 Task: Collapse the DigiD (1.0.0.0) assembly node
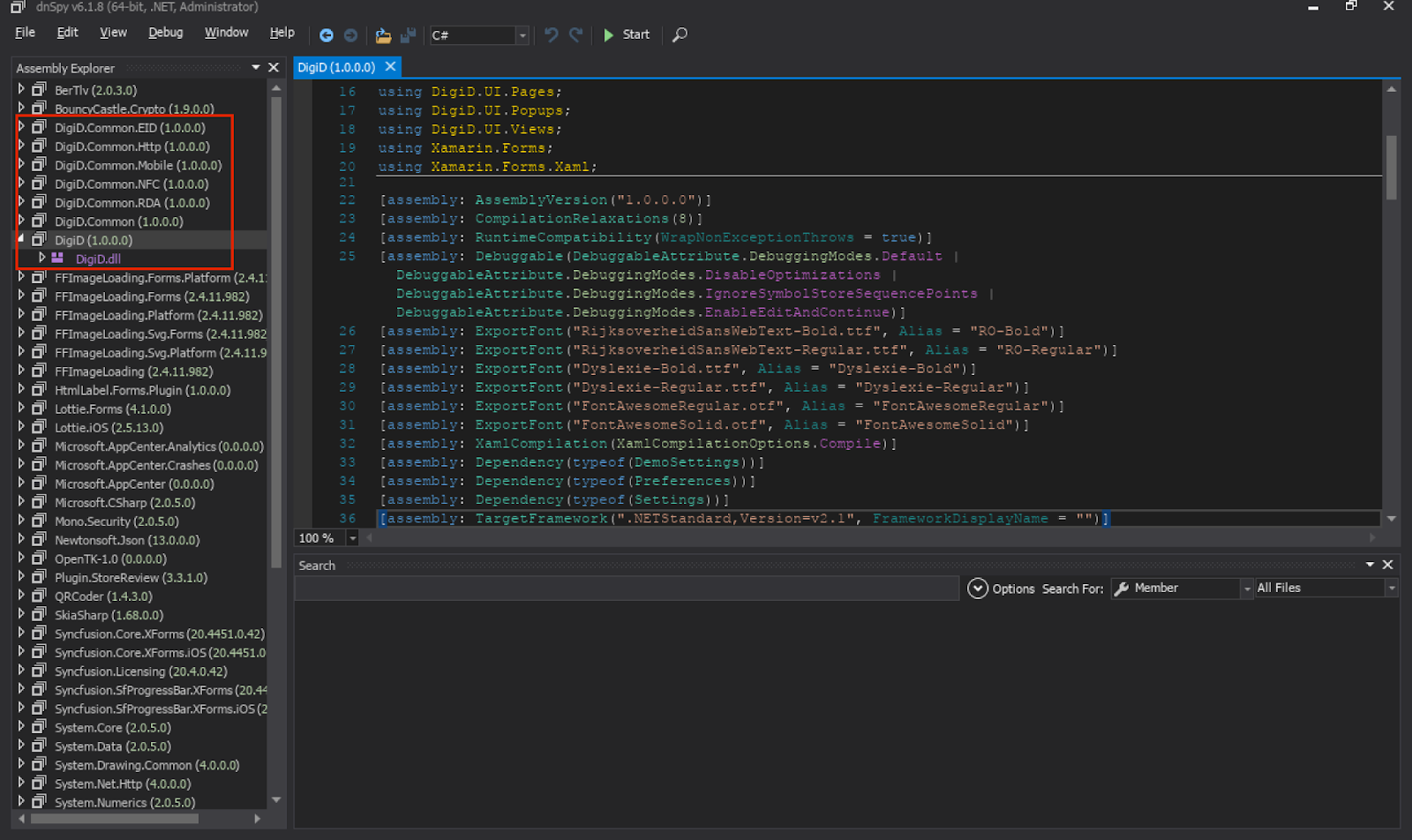21,239
